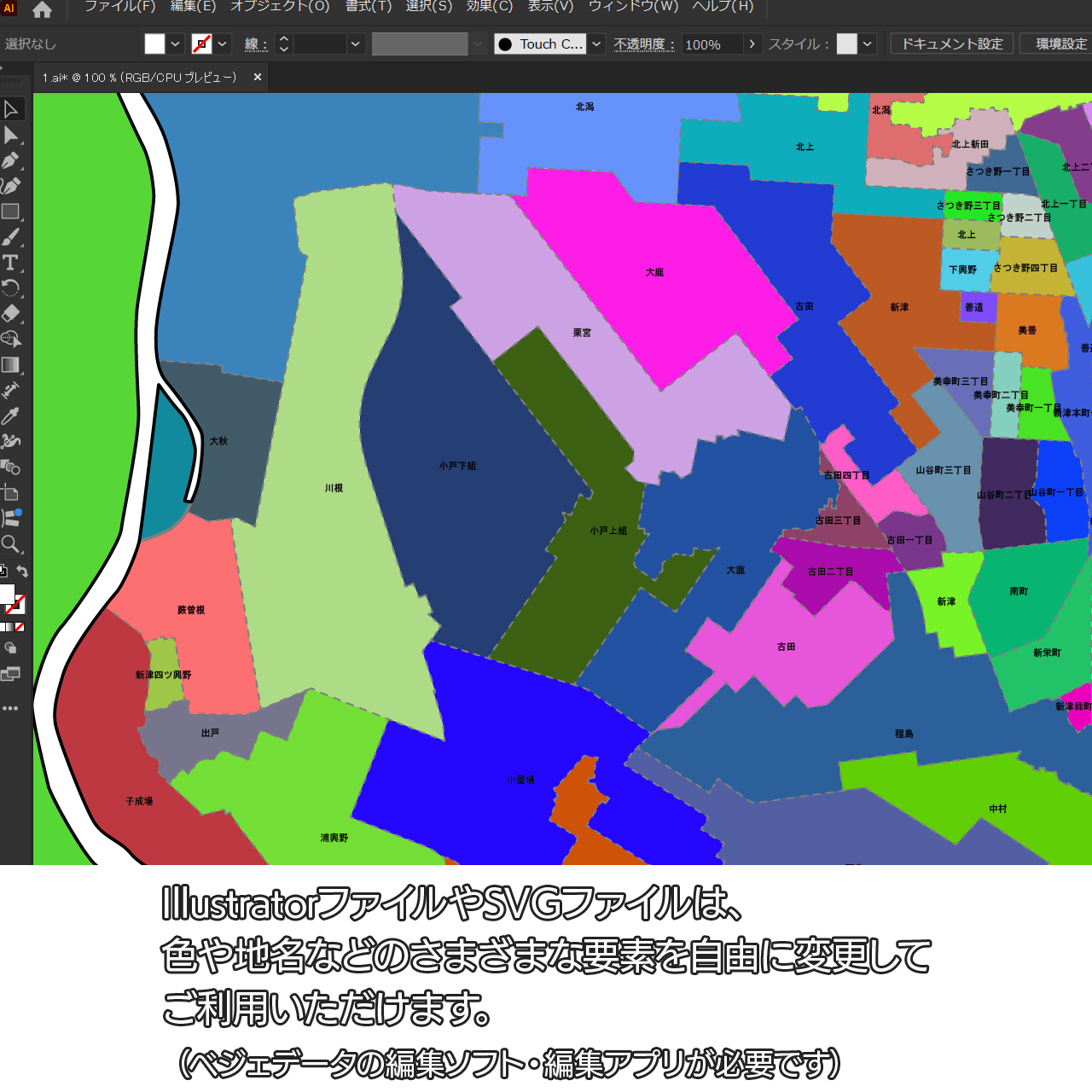Activate the Rectangle tool
This screenshot has width=1092, height=1092.
point(11,212)
